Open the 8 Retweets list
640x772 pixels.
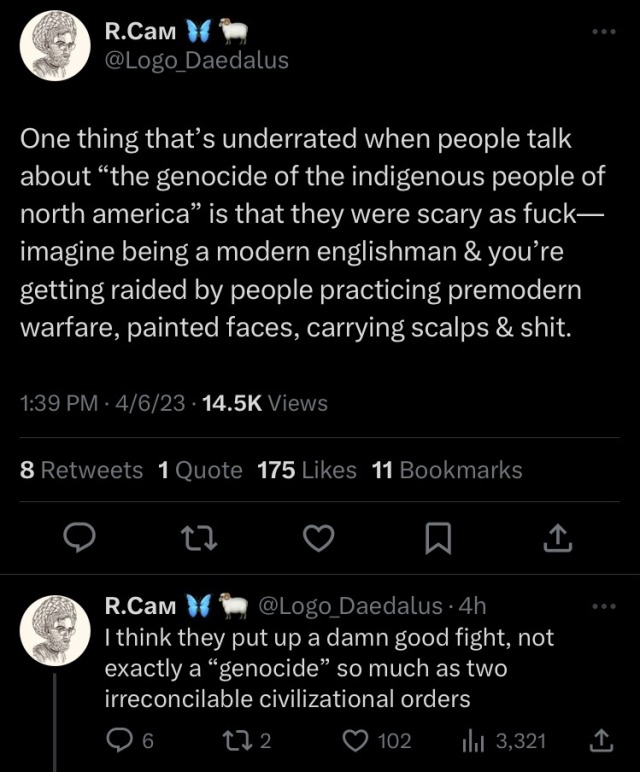point(82,470)
